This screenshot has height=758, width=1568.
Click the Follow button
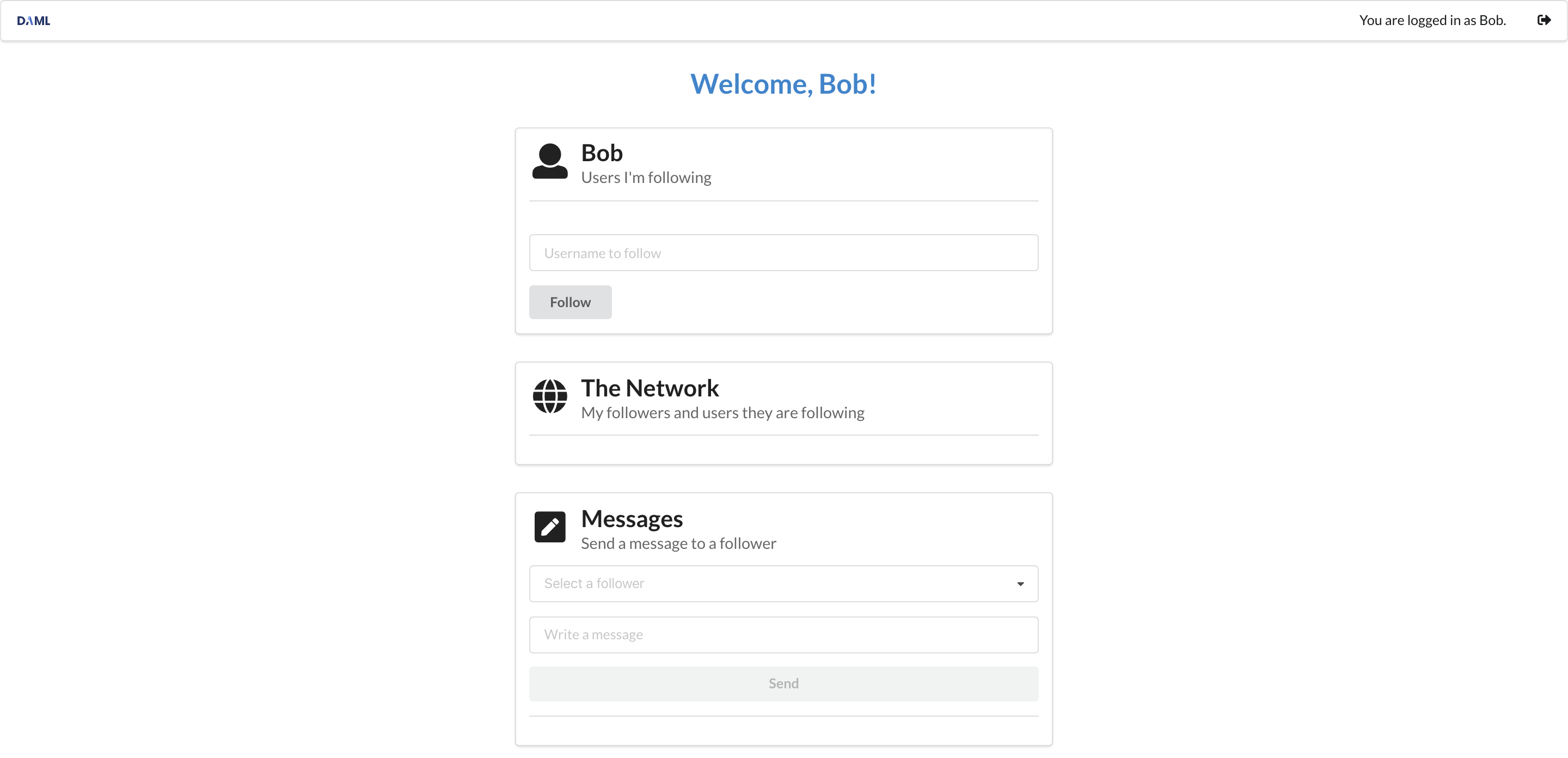tap(569, 302)
